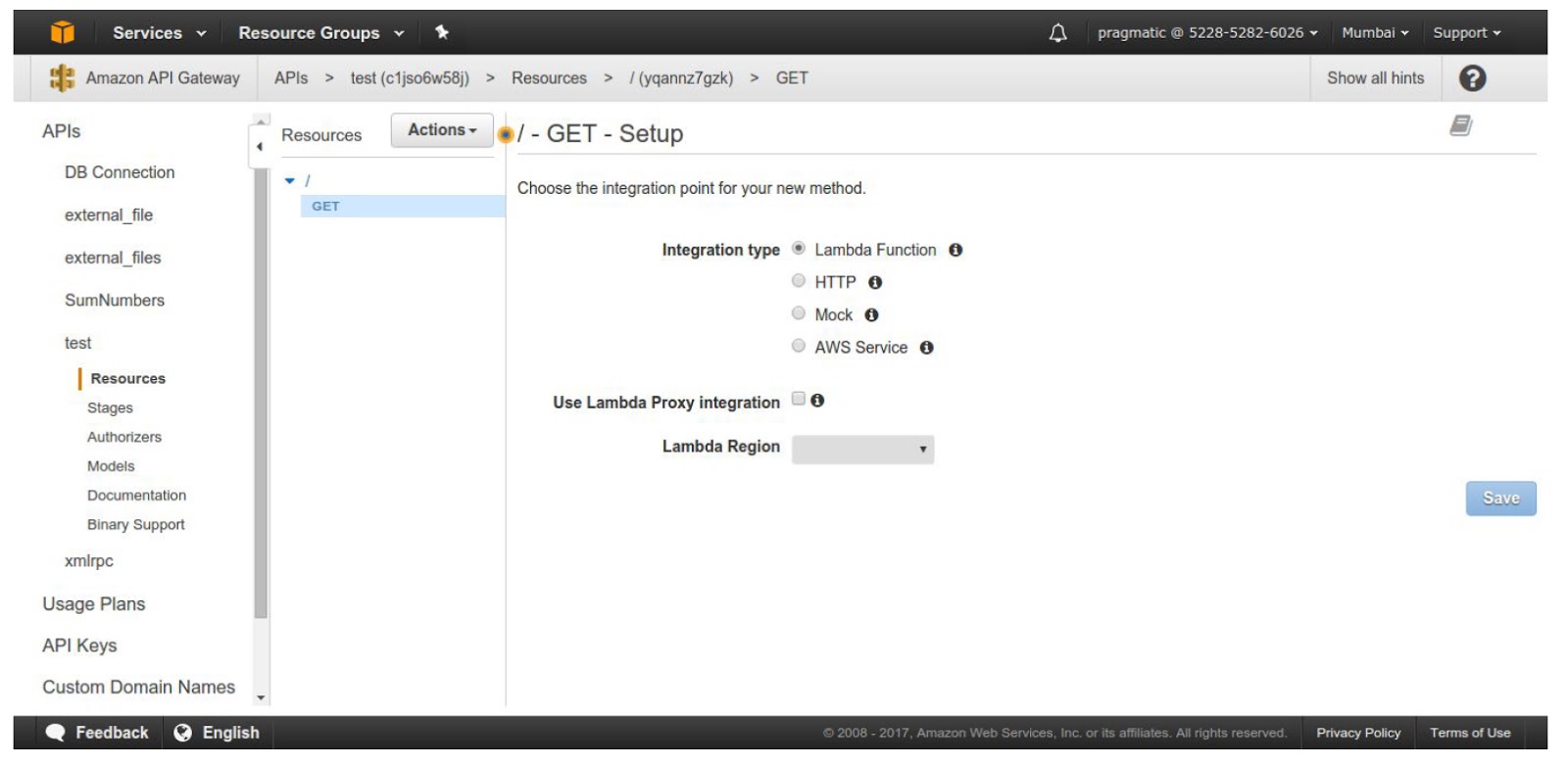Image resolution: width=1568 pixels, height=762 pixels.
Task: Click Amazon API Gateway title link
Action: tap(163, 78)
